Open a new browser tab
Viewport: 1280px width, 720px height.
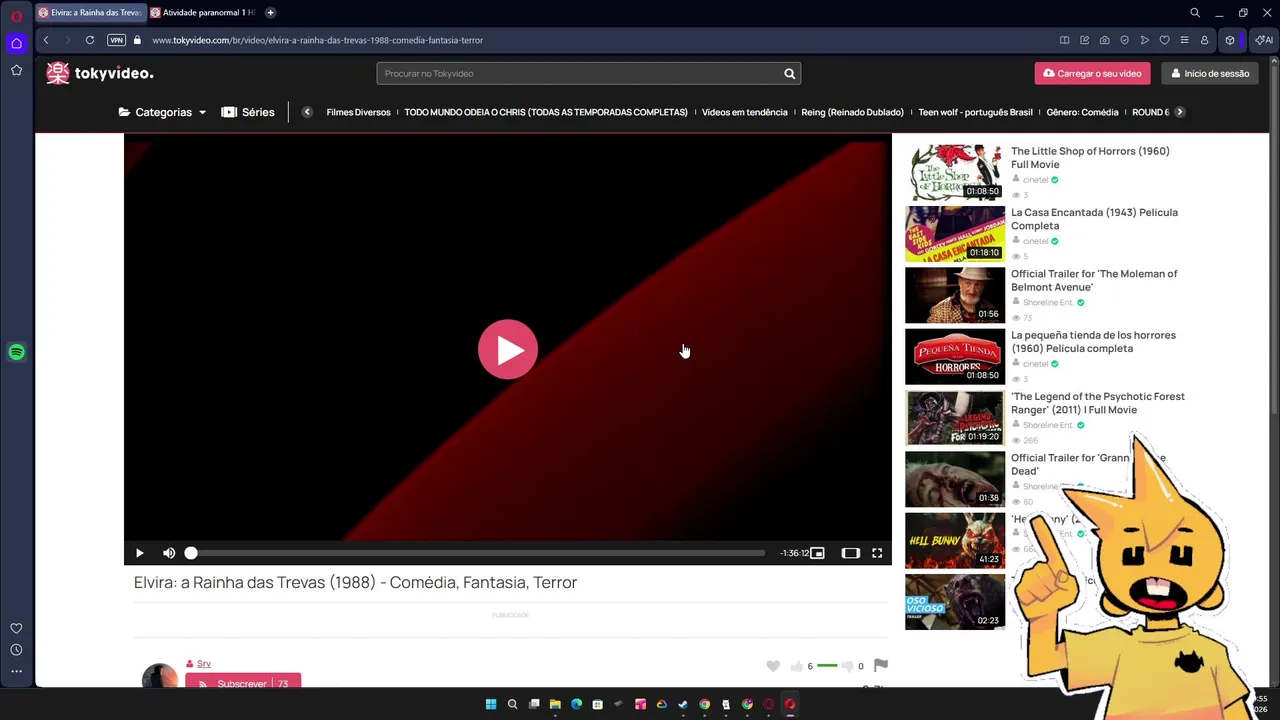pyautogui.click(x=270, y=13)
